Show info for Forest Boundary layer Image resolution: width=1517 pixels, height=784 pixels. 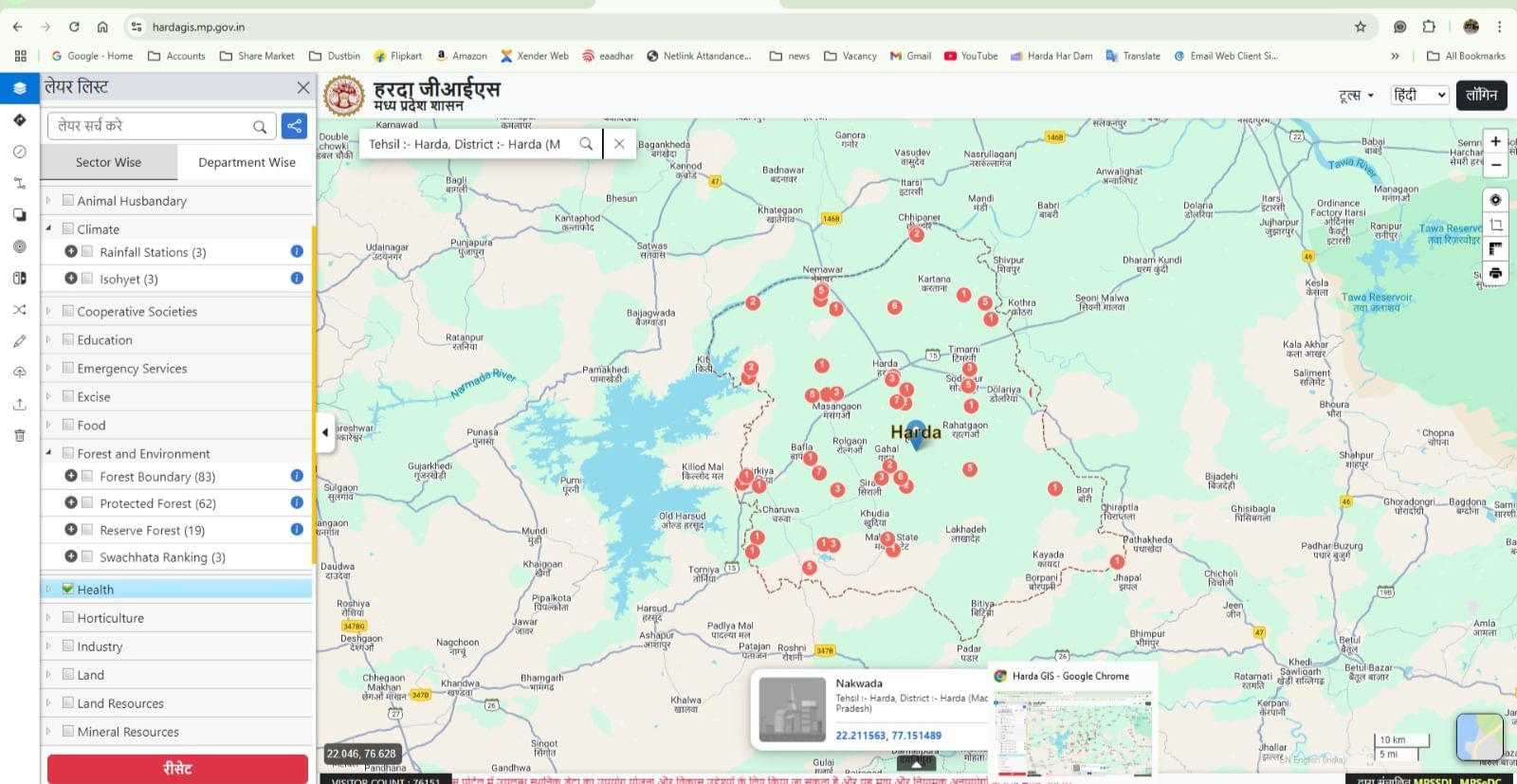297,476
